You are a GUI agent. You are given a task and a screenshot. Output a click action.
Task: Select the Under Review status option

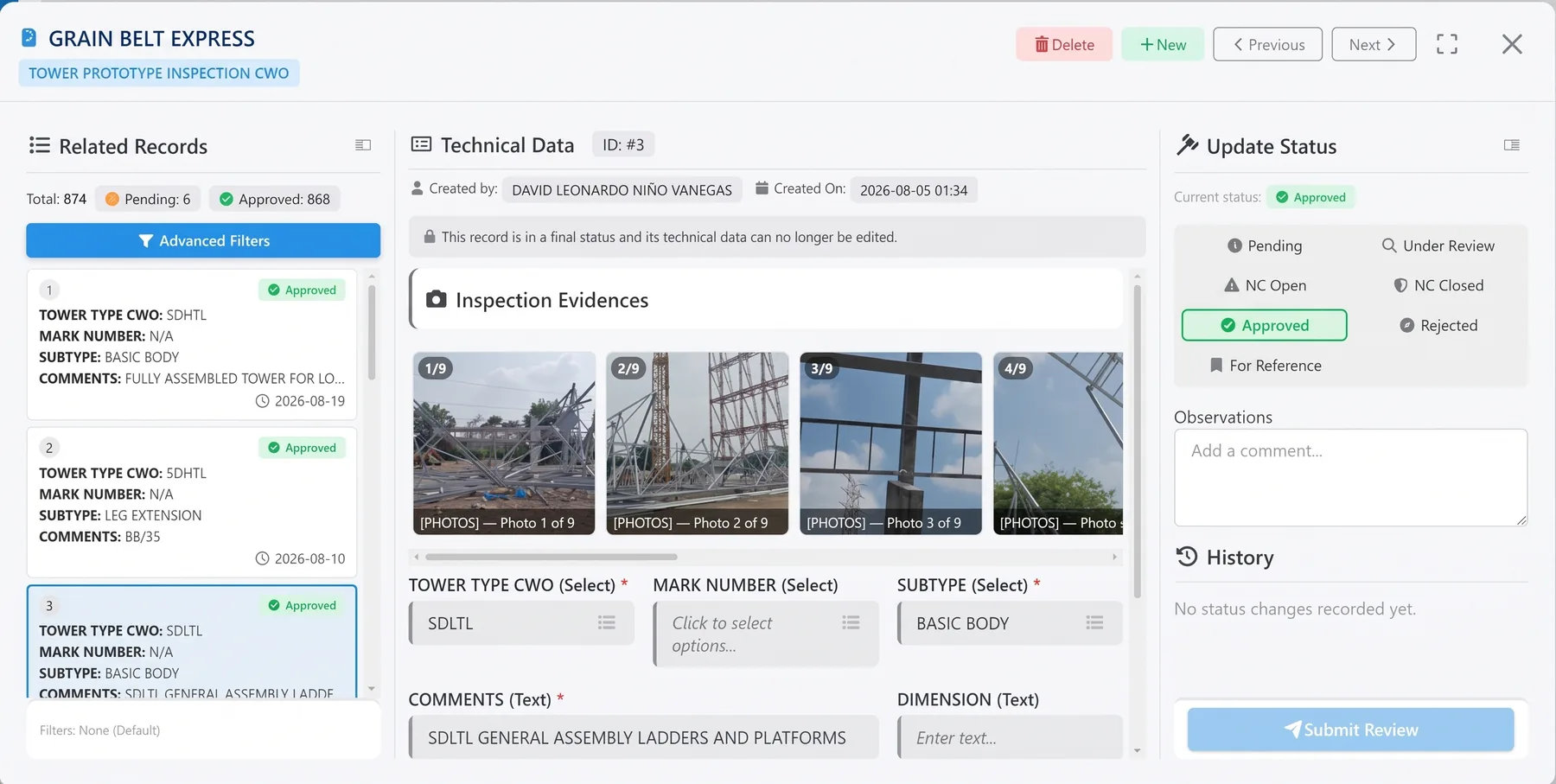click(x=1438, y=245)
